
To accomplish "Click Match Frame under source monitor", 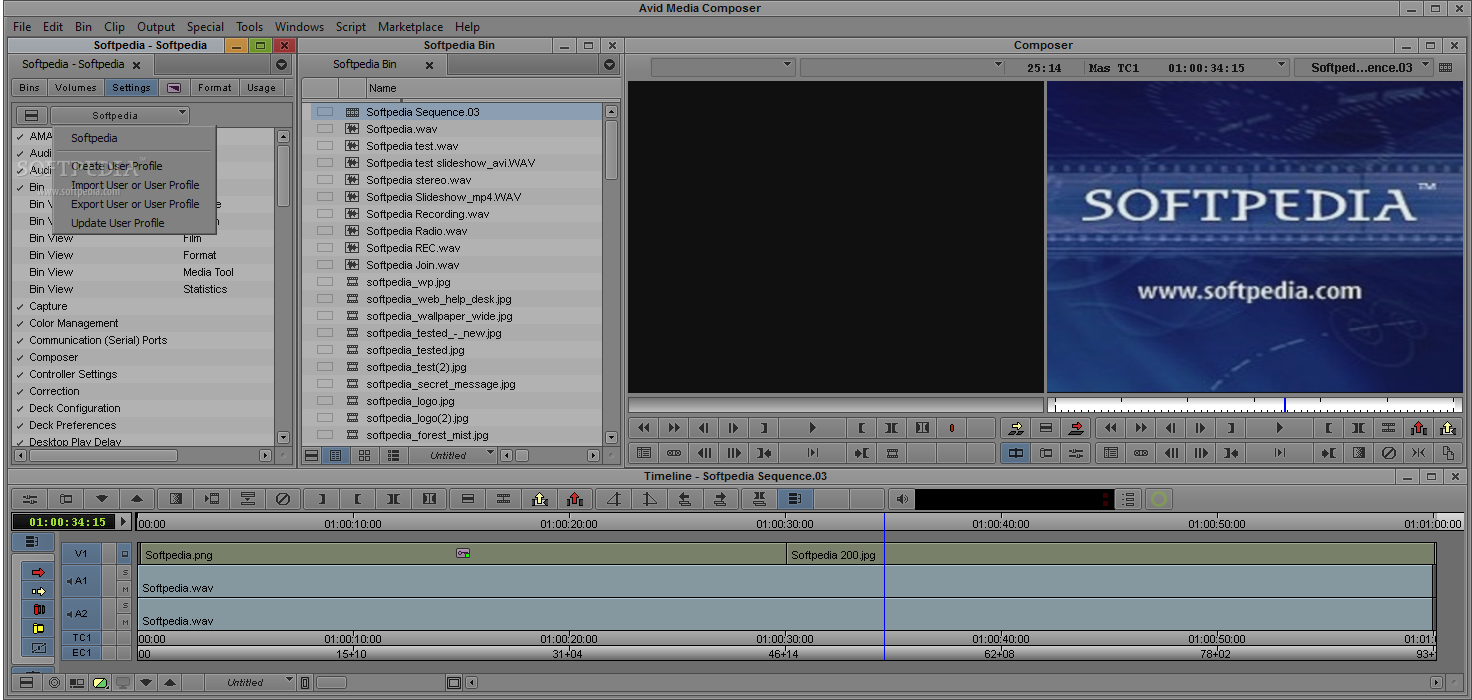I will pyautogui.click(x=892, y=453).
